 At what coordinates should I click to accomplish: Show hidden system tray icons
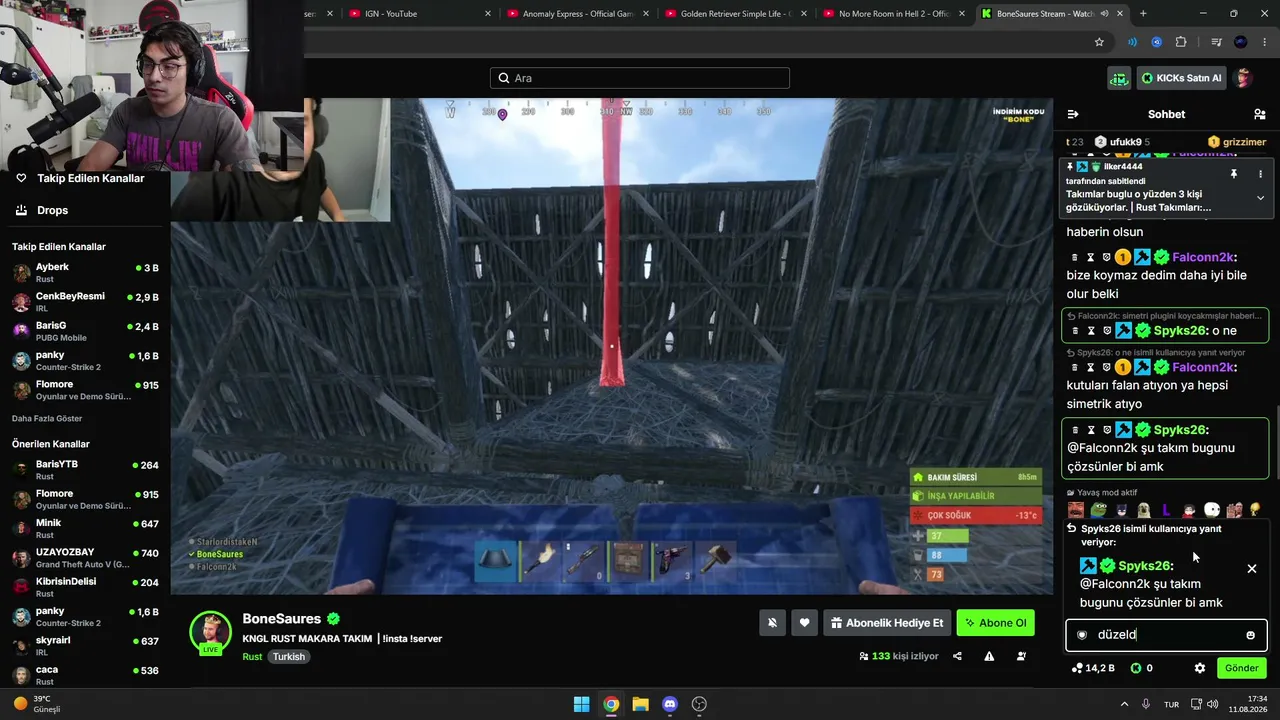(x=1124, y=704)
